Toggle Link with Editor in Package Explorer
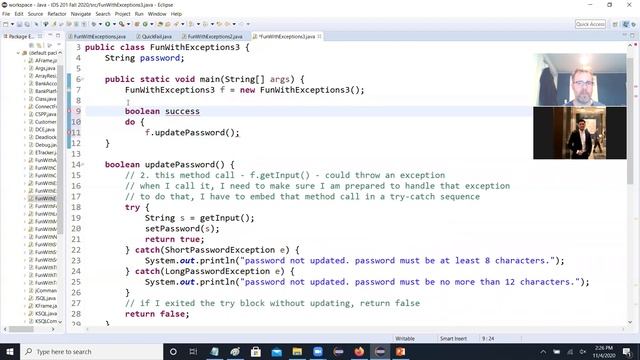Viewport: 640px width, 360px height. pos(40,45)
